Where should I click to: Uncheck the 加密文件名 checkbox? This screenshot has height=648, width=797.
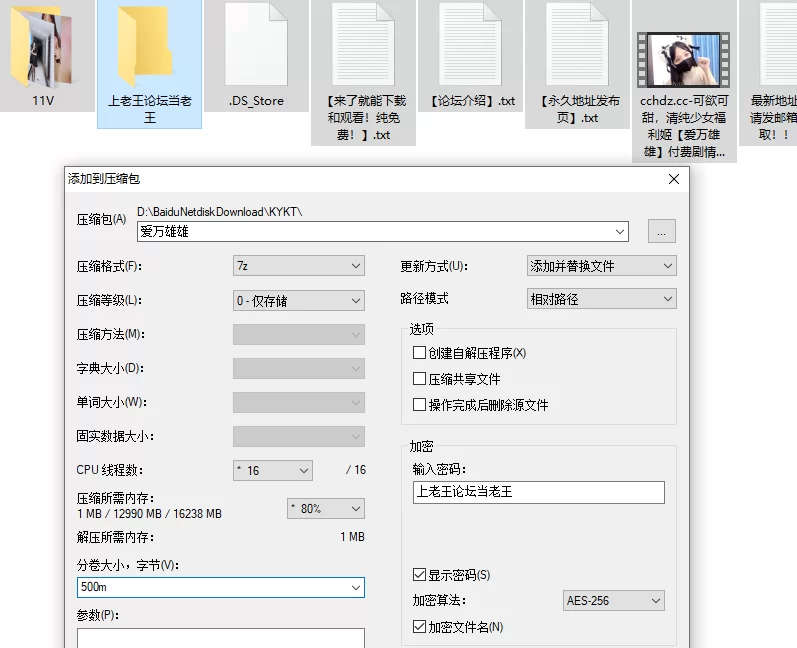[419, 627]
